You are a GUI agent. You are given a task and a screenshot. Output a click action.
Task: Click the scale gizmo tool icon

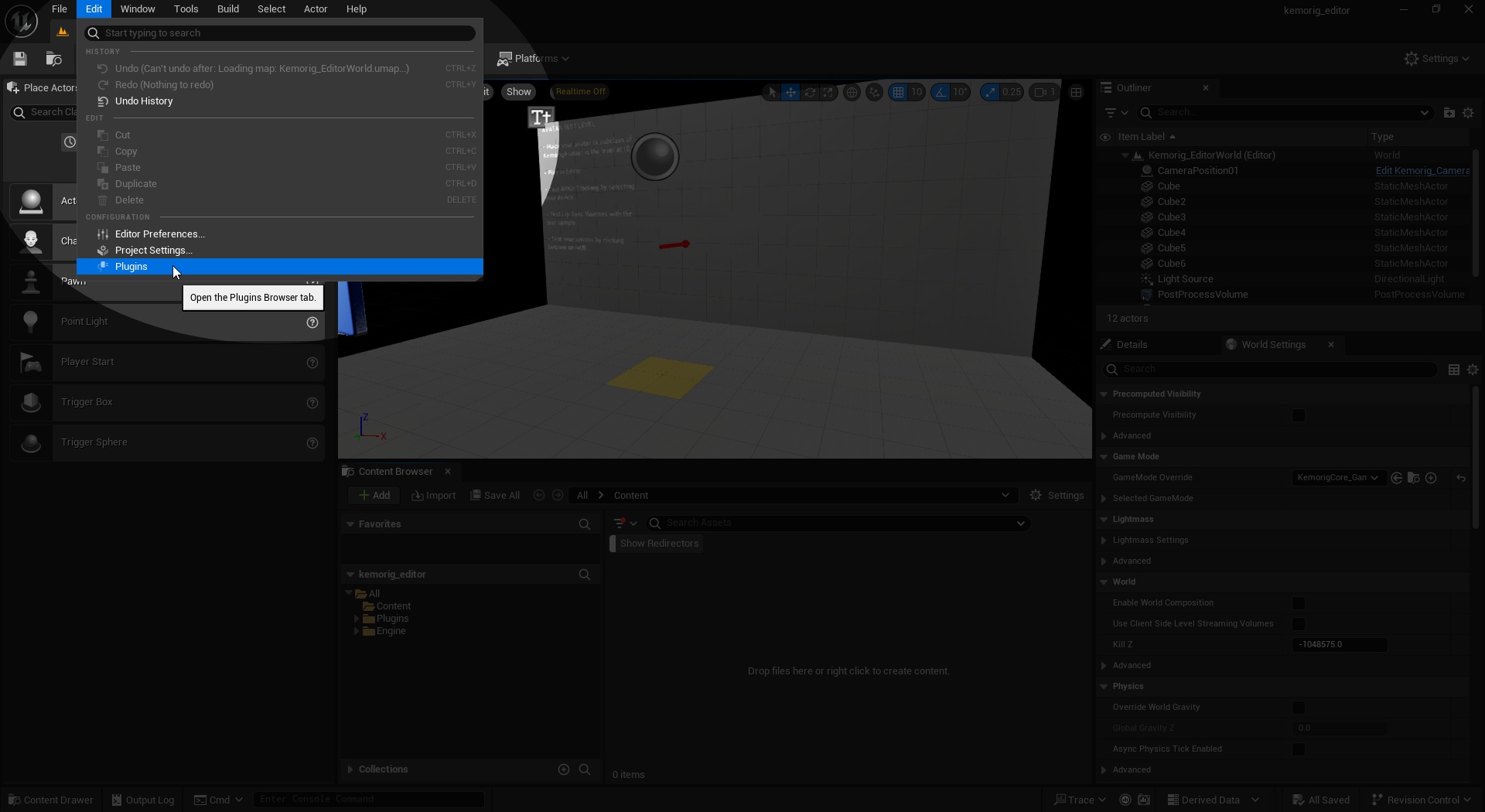828,92
